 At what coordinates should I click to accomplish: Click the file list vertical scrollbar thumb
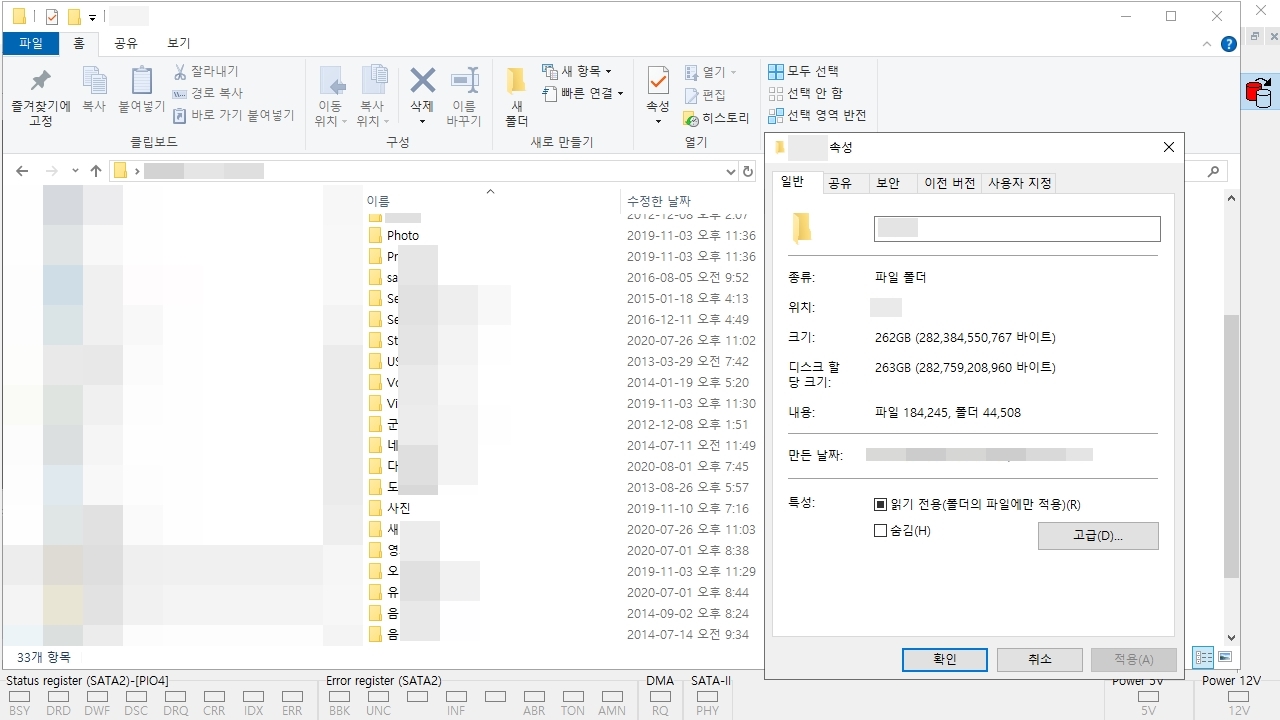(x=1232, y=446)
